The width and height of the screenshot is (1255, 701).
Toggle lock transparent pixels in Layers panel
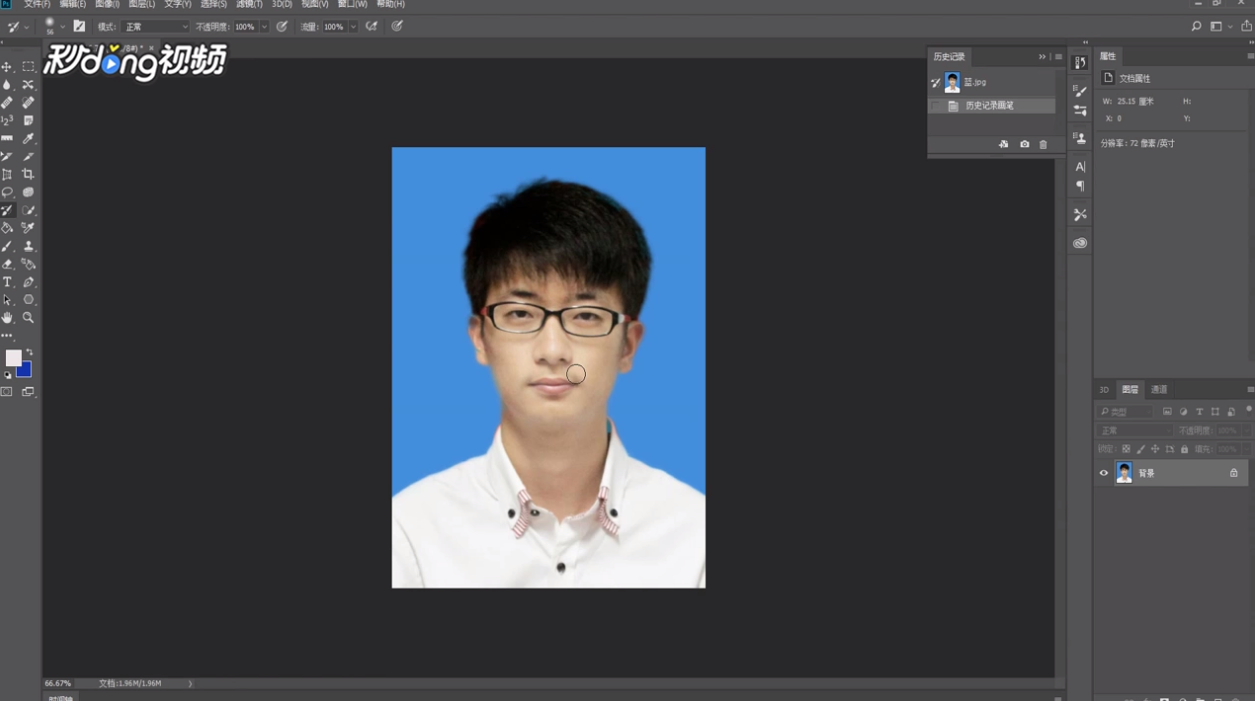(x=1126, y=449)
